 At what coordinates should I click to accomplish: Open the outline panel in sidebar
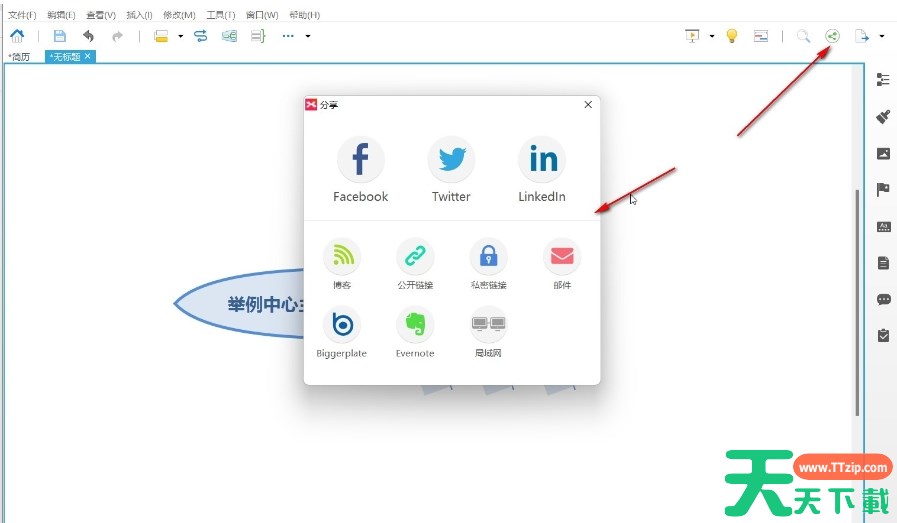883,80
